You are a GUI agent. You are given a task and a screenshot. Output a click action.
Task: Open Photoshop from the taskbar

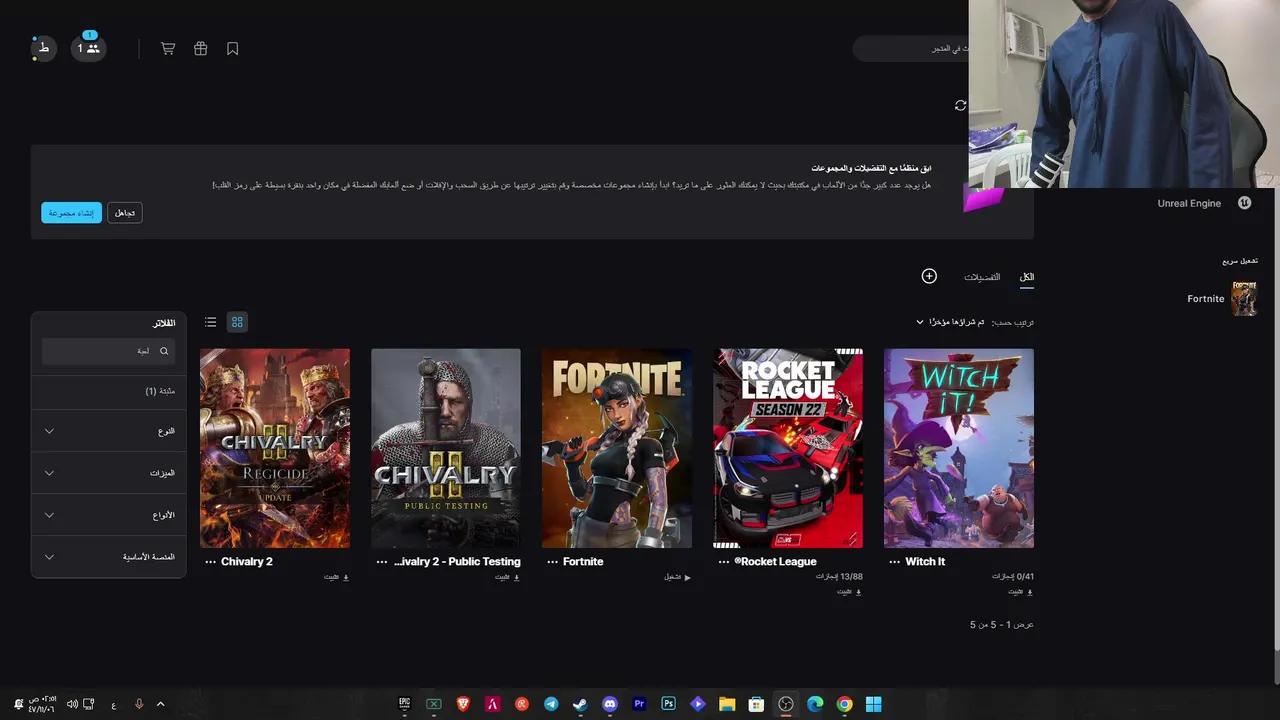pyautogui.click(x=668, y=704)
